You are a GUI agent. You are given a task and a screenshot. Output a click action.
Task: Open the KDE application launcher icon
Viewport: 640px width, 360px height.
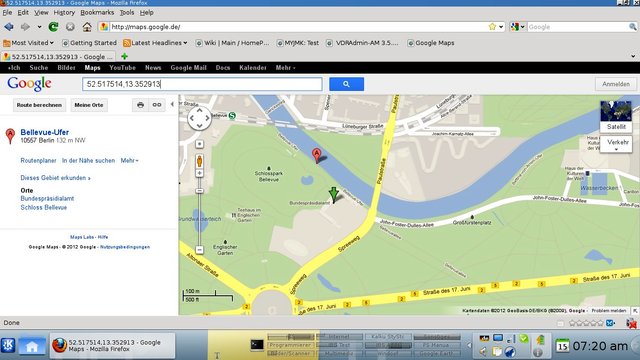pyautogui.click(x=8, y=345)
